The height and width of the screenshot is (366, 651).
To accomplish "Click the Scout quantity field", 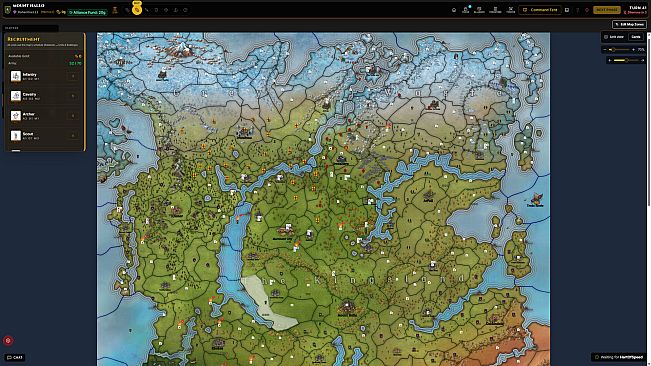I will 73,135.
